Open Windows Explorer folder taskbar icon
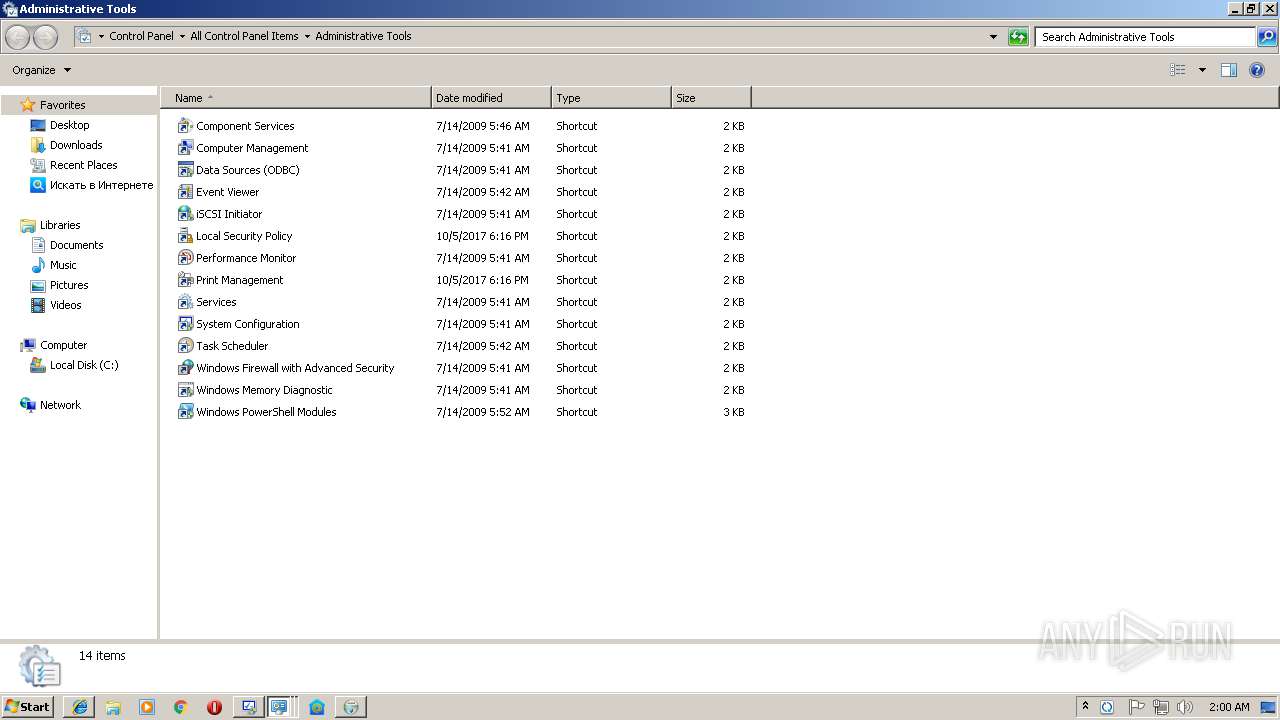The height and width of the screenshot is (720, 1280). 113,707
